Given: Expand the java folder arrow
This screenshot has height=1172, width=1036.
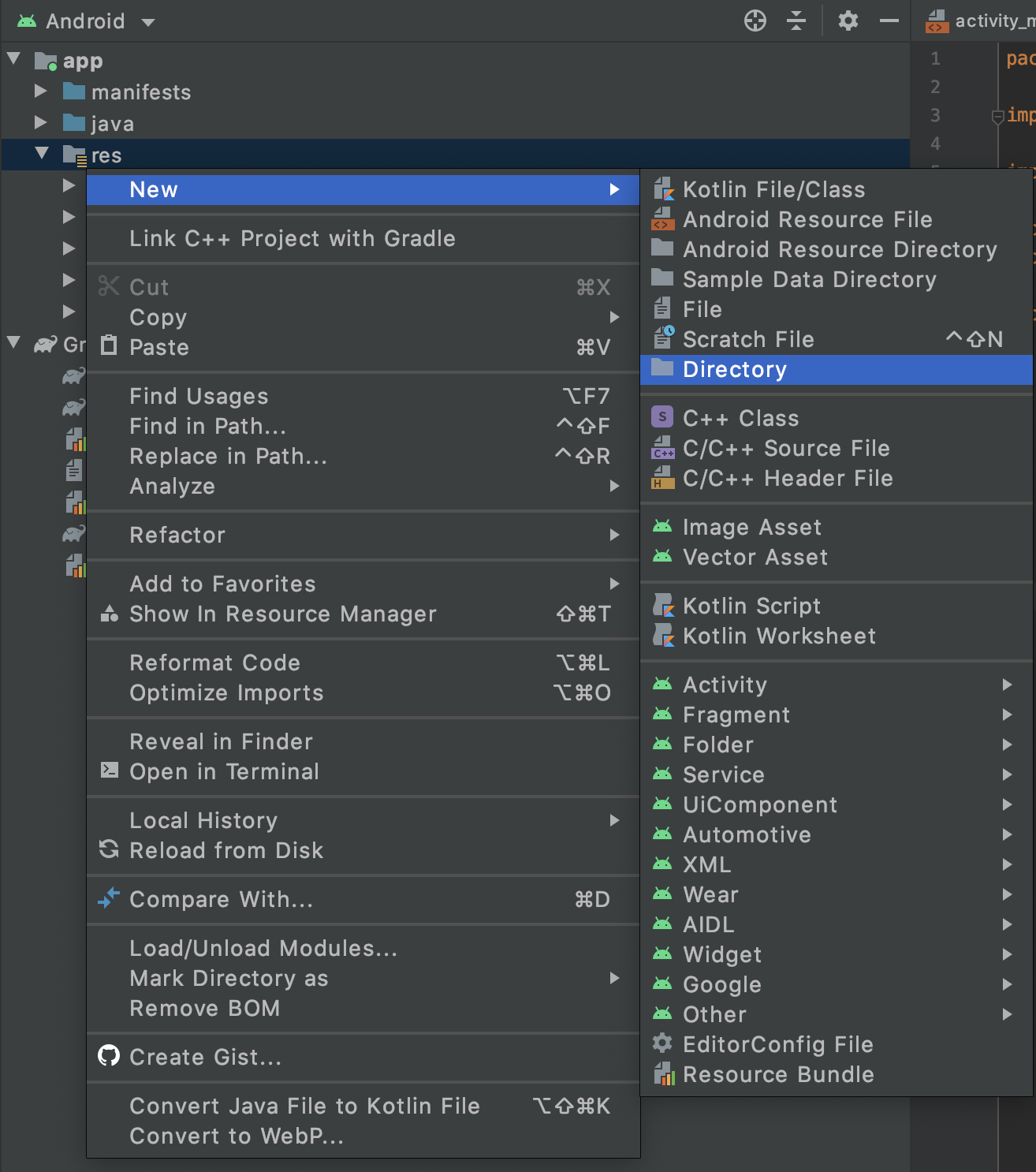Looking at the screenshot, I should (x=40, y=123).
